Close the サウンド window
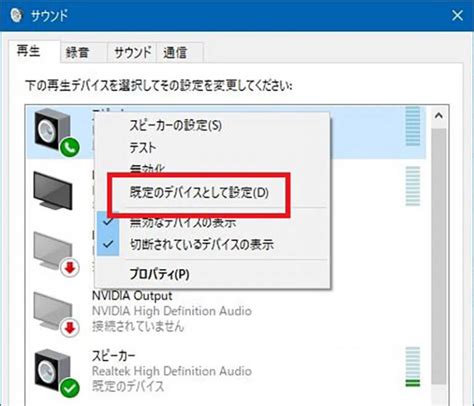 [457, 15]
